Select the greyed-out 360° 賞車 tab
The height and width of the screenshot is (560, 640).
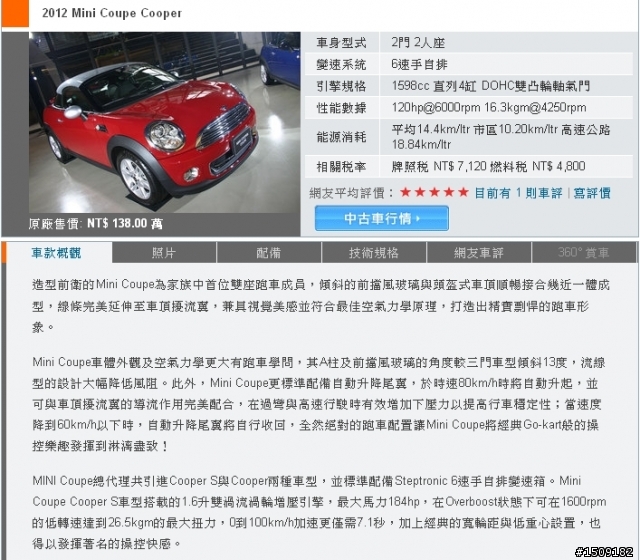(x=584, y=253)
